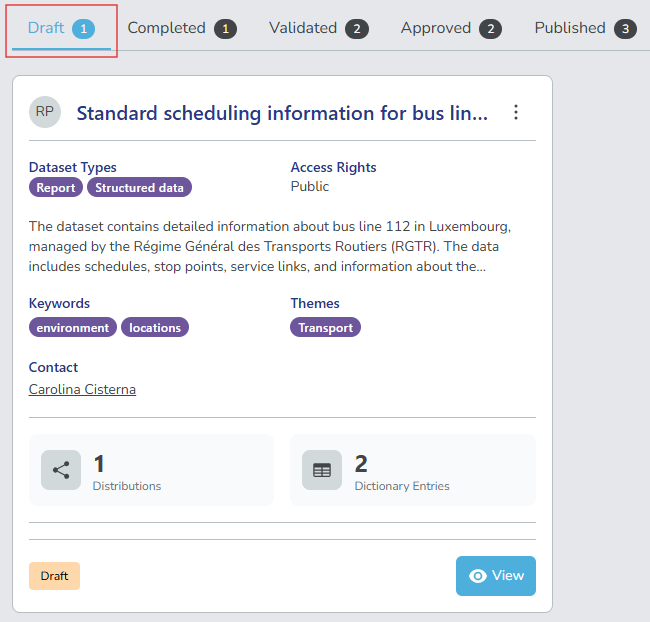Viewport: 650px width, 622px height.
Task: Click the eye icon in View button
Action: point(478,576)
